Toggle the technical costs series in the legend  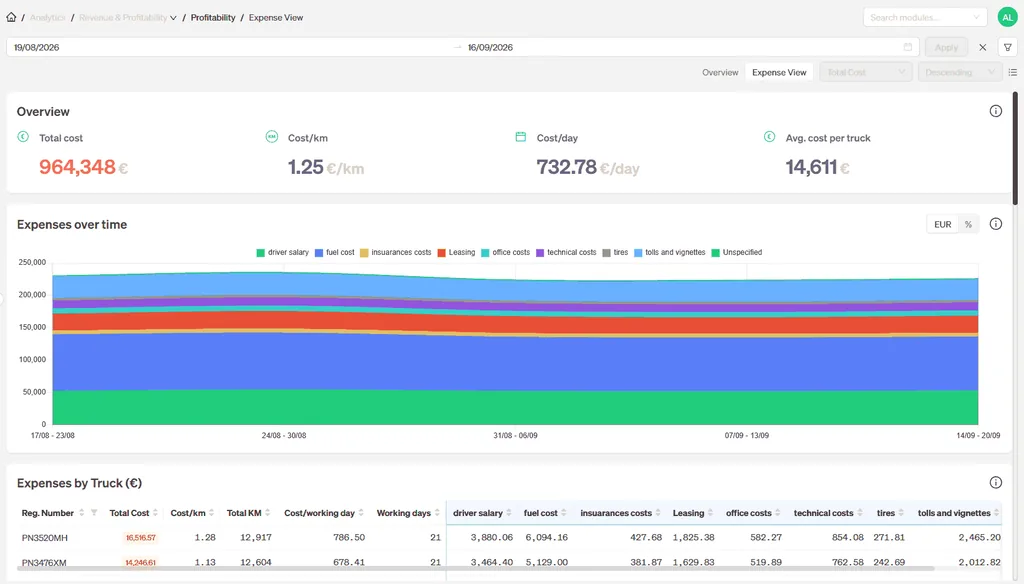[566, 252]
